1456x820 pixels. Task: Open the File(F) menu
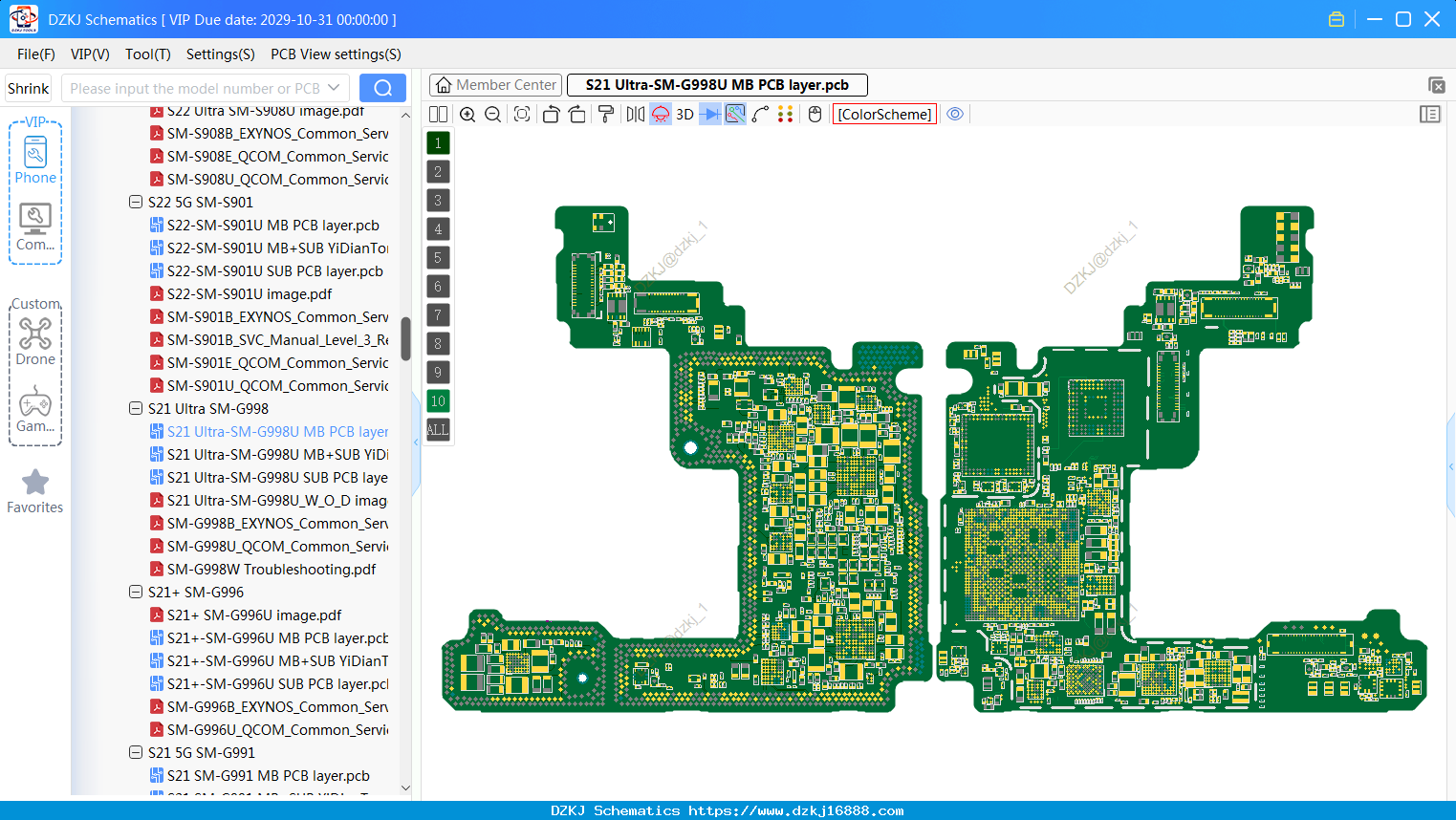pos(36,54)
